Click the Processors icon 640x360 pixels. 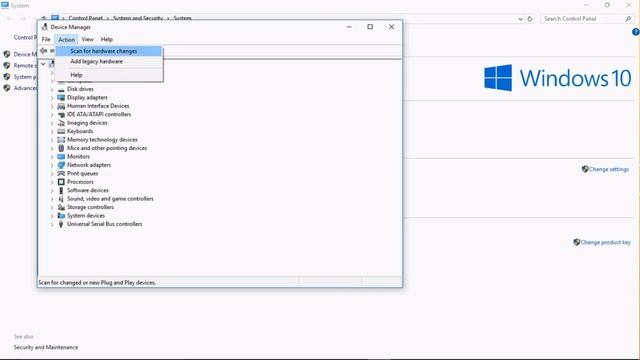[61, 182]
